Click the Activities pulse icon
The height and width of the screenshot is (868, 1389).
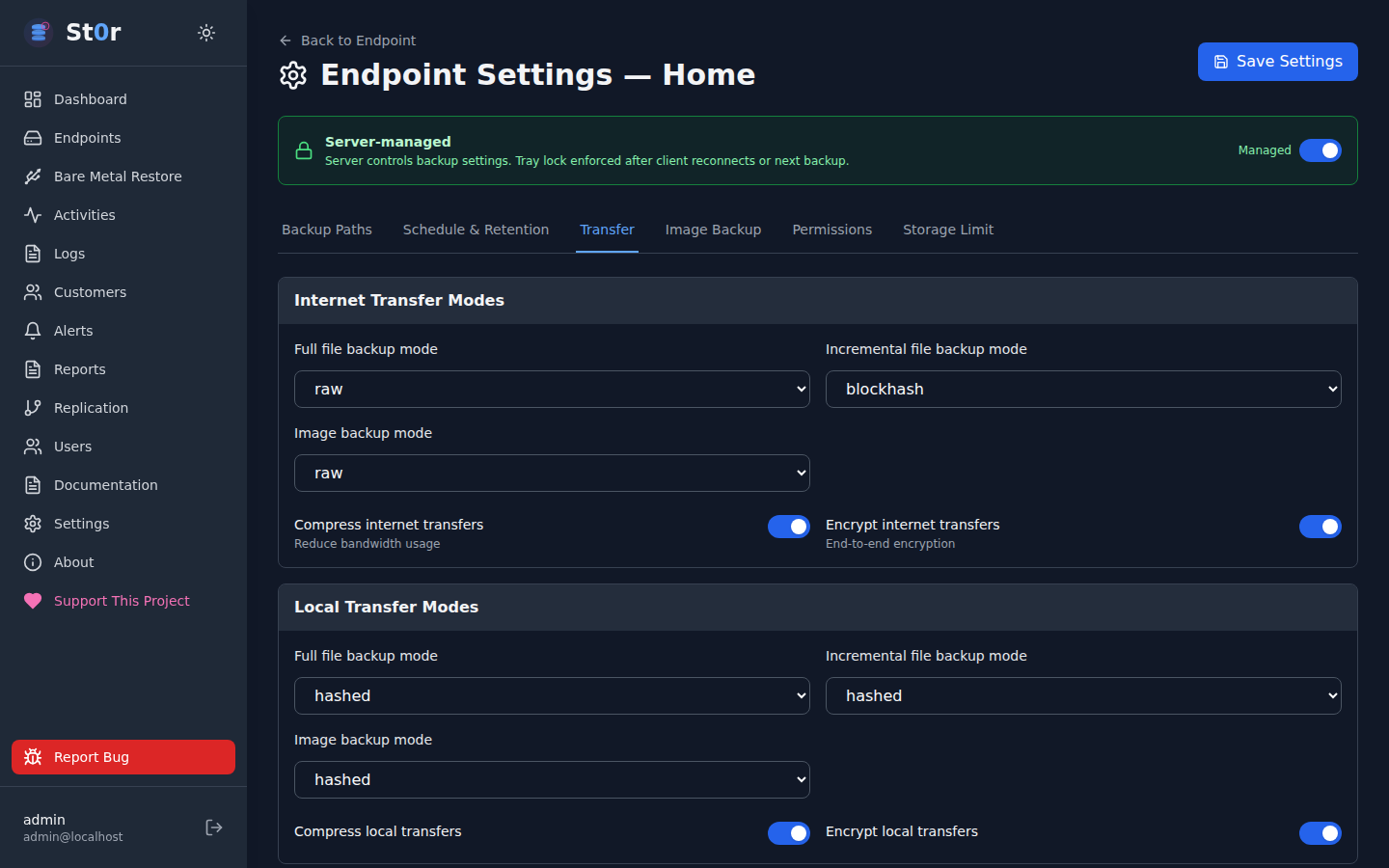click(33, 215)
